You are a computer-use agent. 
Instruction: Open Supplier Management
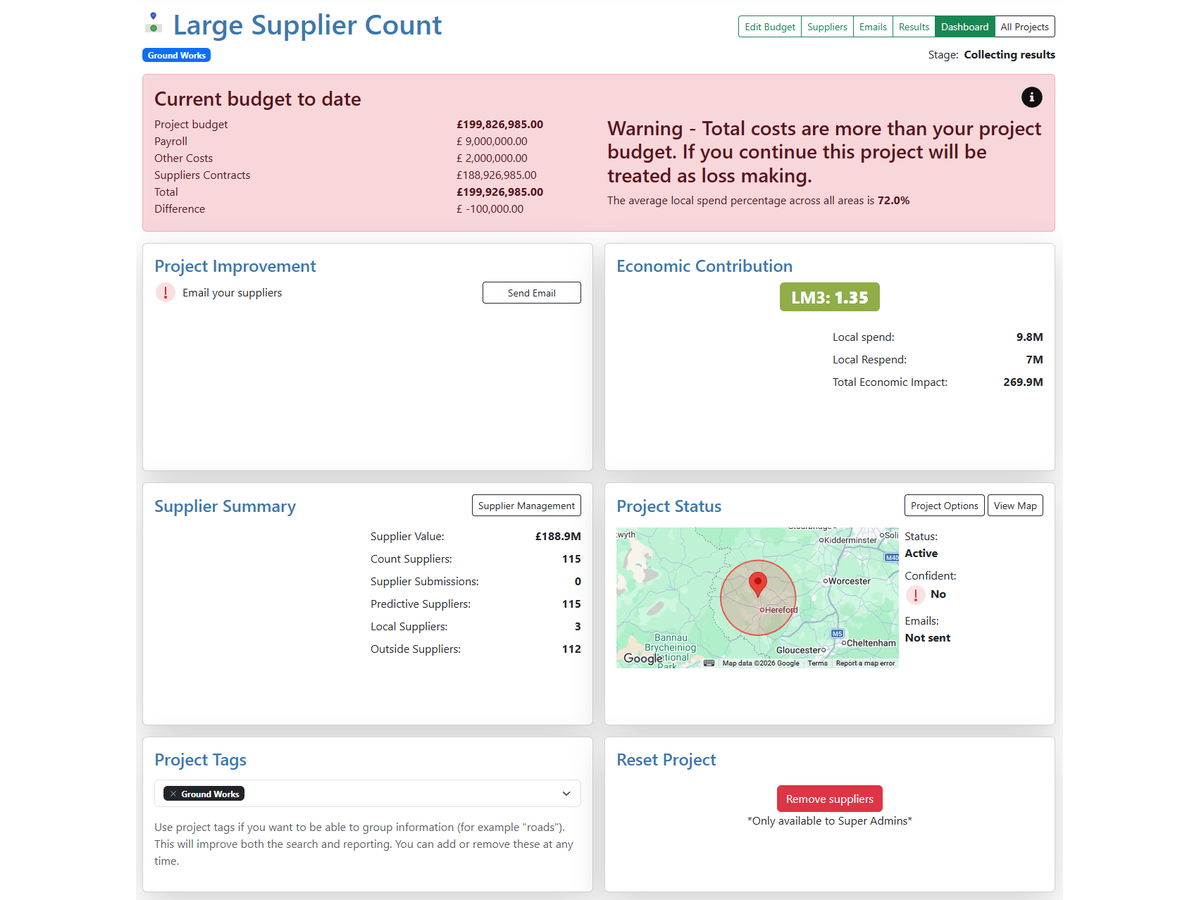click(526, 506)
